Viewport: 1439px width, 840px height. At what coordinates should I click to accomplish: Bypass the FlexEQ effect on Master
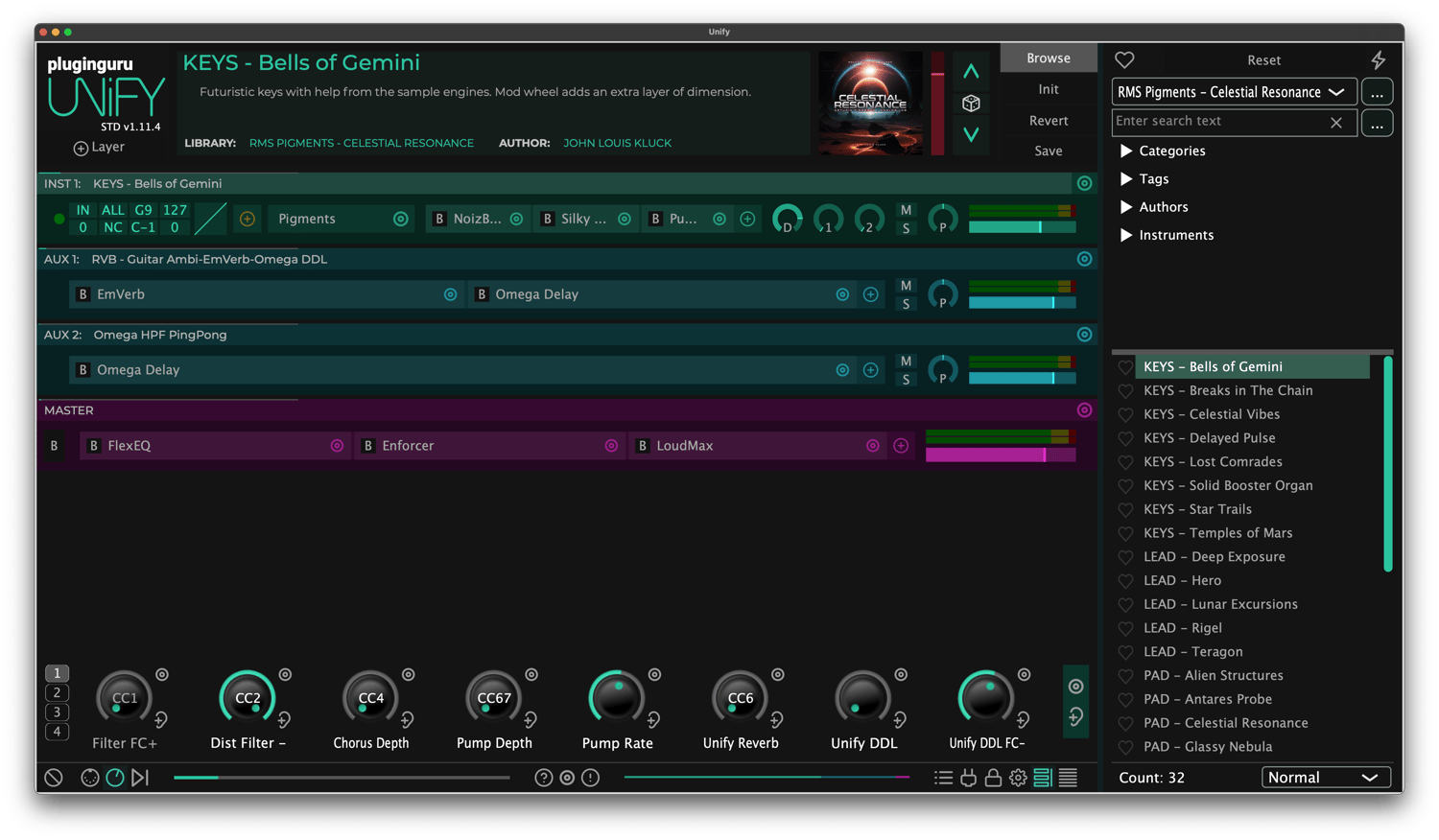pyautogui.click(x=94, y=446)
